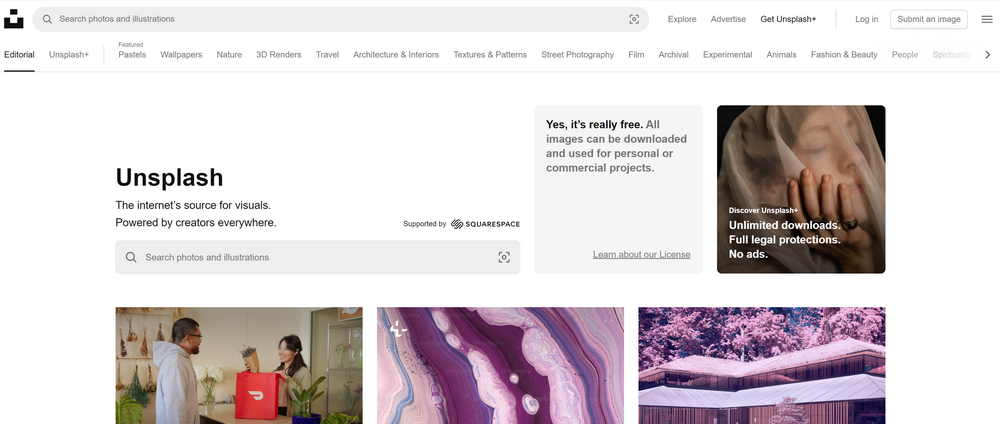Image resolution: width=1000 pixels, height=424 pixels.
Task: Open the Archival category
Action: tap(673, 55)
